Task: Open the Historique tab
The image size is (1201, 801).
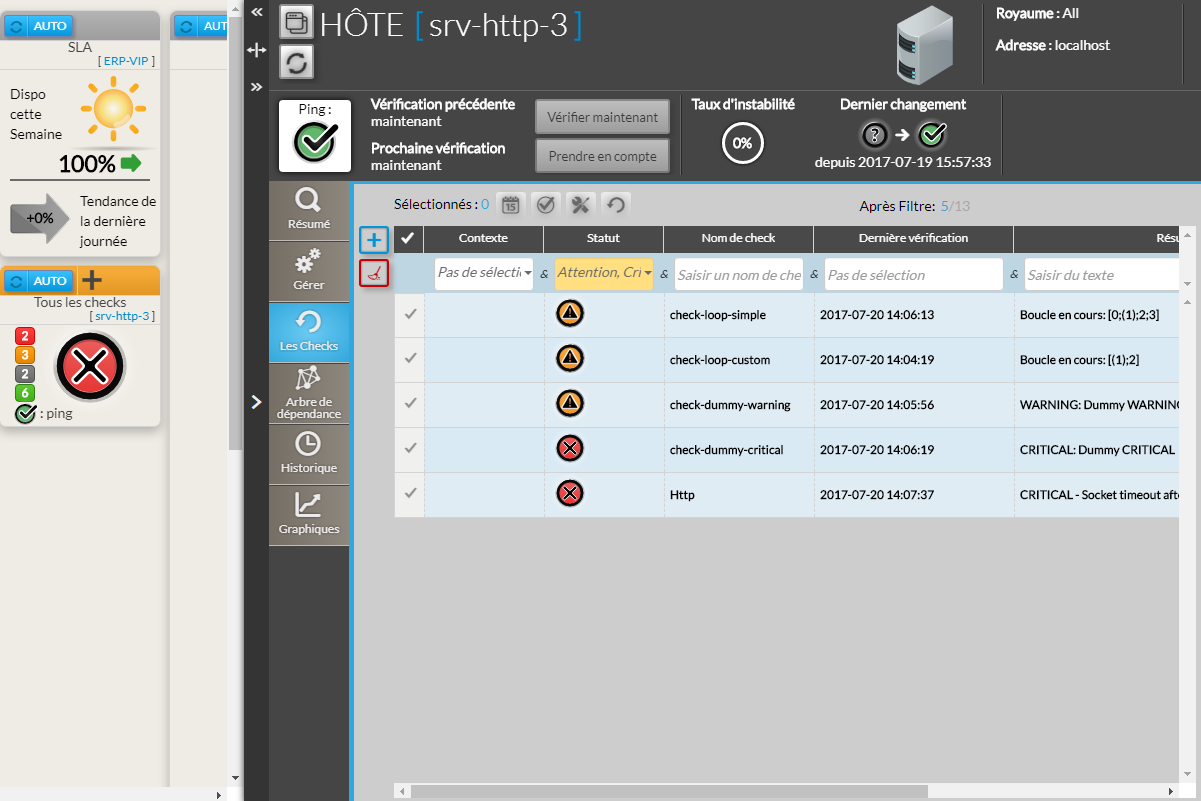Action: click(x=308, y=454)
